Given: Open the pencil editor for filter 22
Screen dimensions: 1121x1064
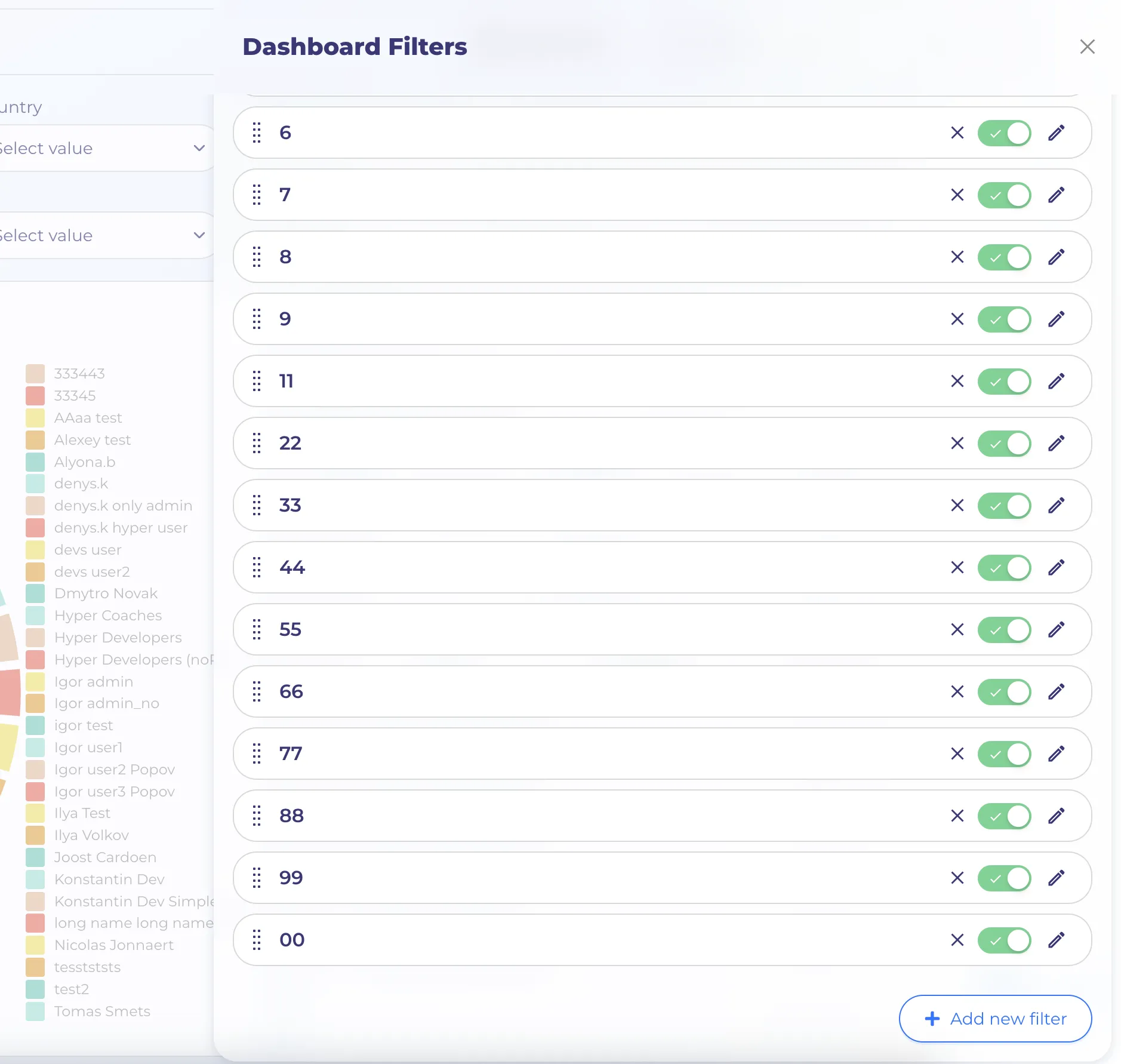Looking at the screenshot, I should pyautogui.click(x=1056, y=443).
